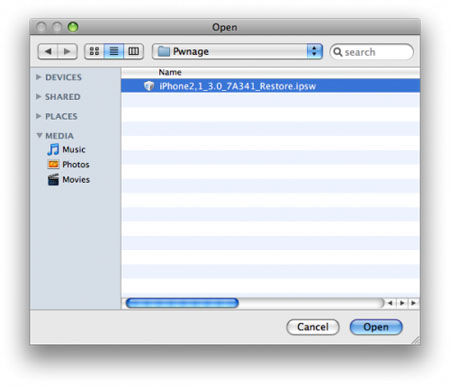Switch to icon view
Image resolution: width=450 pixels, height=386 pixels.
[x=94, y=51]
